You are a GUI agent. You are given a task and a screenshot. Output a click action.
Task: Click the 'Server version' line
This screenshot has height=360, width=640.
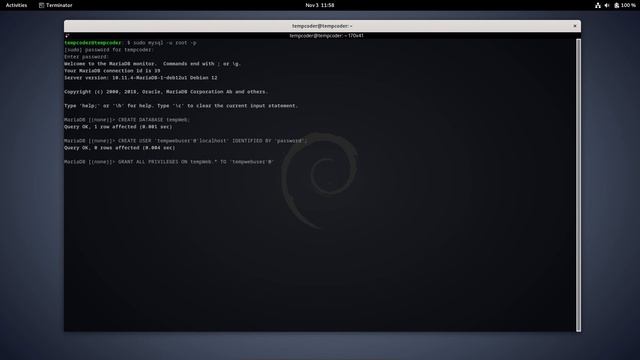coord(141,78)
